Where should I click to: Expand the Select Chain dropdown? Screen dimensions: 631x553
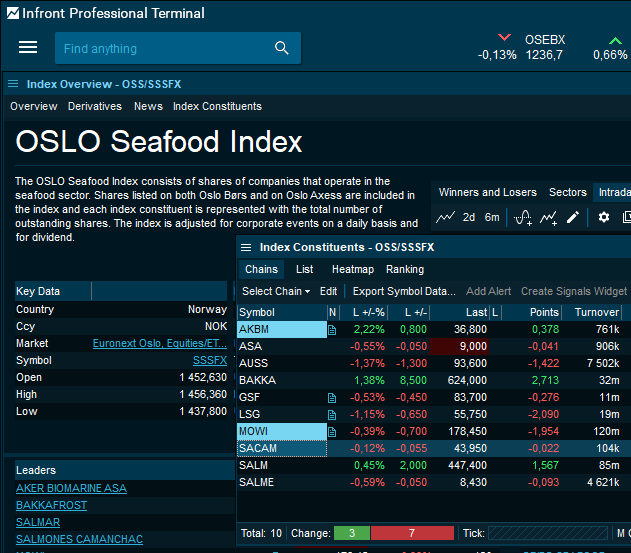tap(276, 291)
